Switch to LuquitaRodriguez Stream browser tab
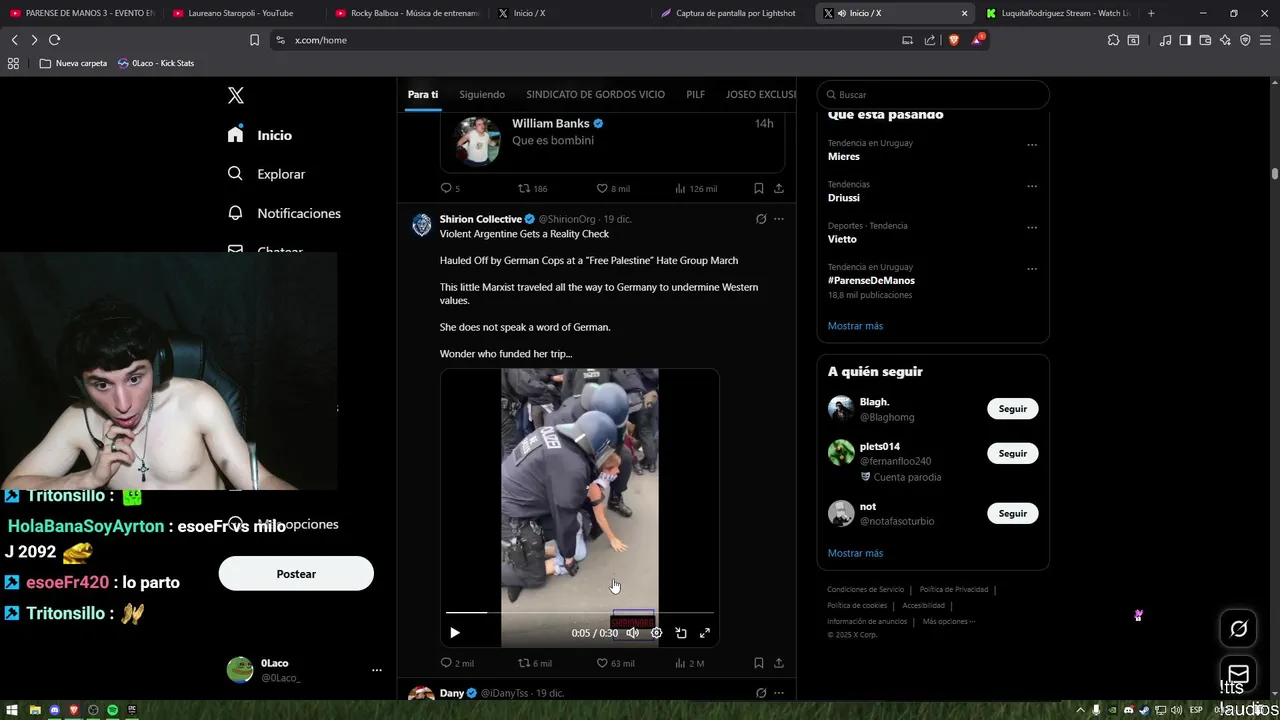1280x720 pixels. [x=1058, y=13]
